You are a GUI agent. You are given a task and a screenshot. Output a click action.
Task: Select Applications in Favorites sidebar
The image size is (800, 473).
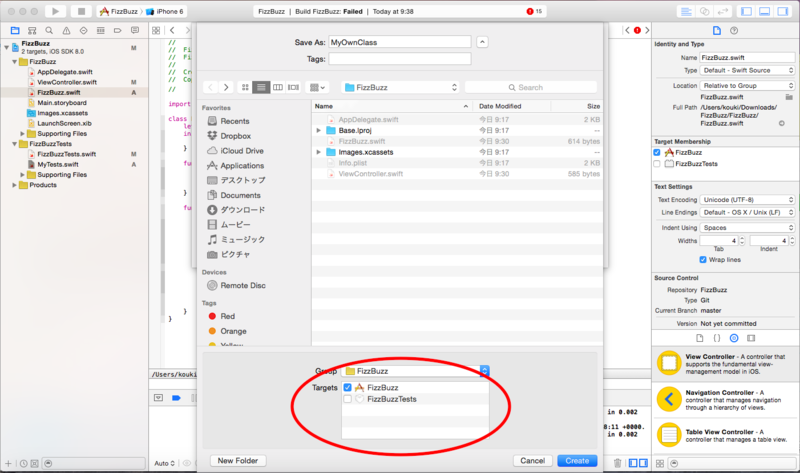pyautogui.click(x=242, y=166)
